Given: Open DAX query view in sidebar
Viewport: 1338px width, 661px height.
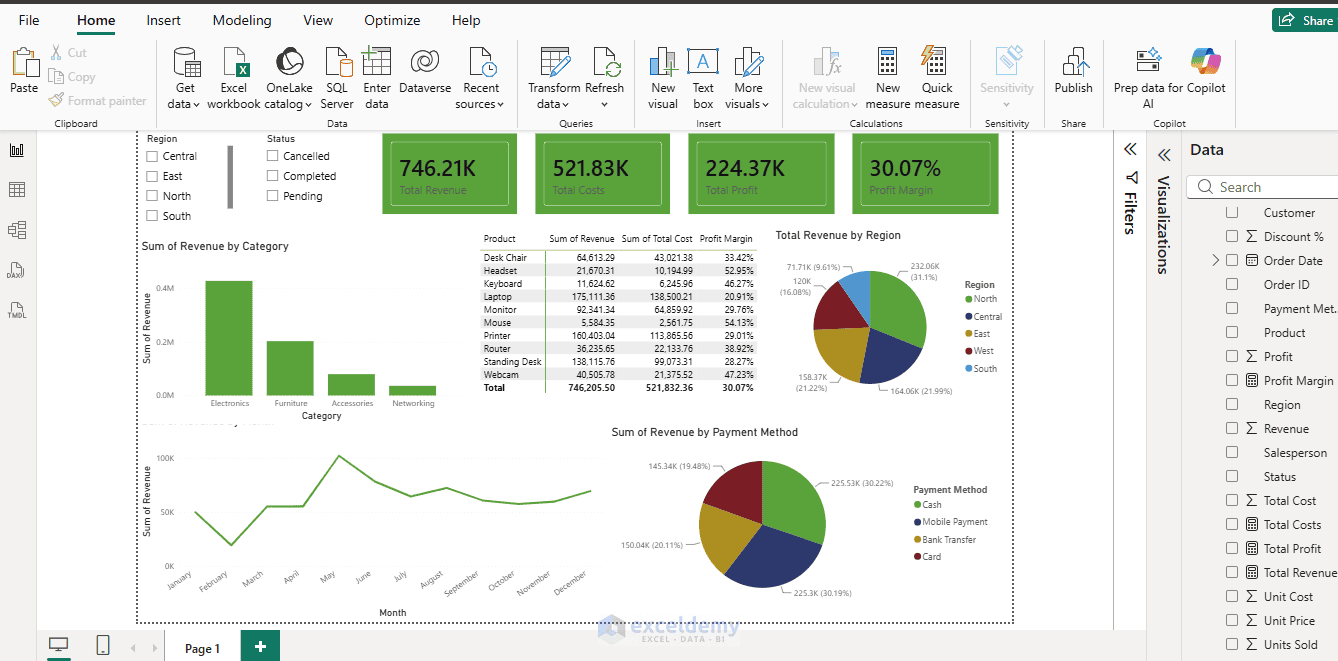Looking at the screenshot, I should [x=17, y=270].
